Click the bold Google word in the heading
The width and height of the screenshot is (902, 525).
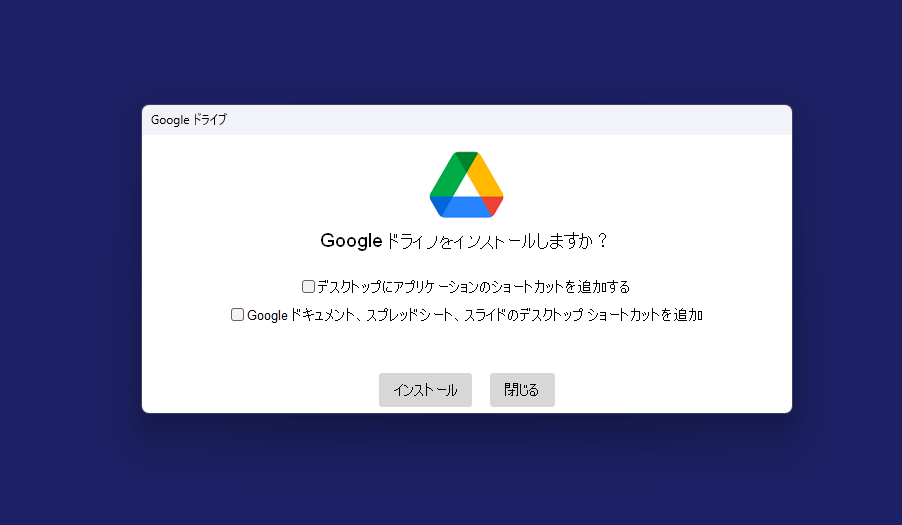click(x=351, y=241)
